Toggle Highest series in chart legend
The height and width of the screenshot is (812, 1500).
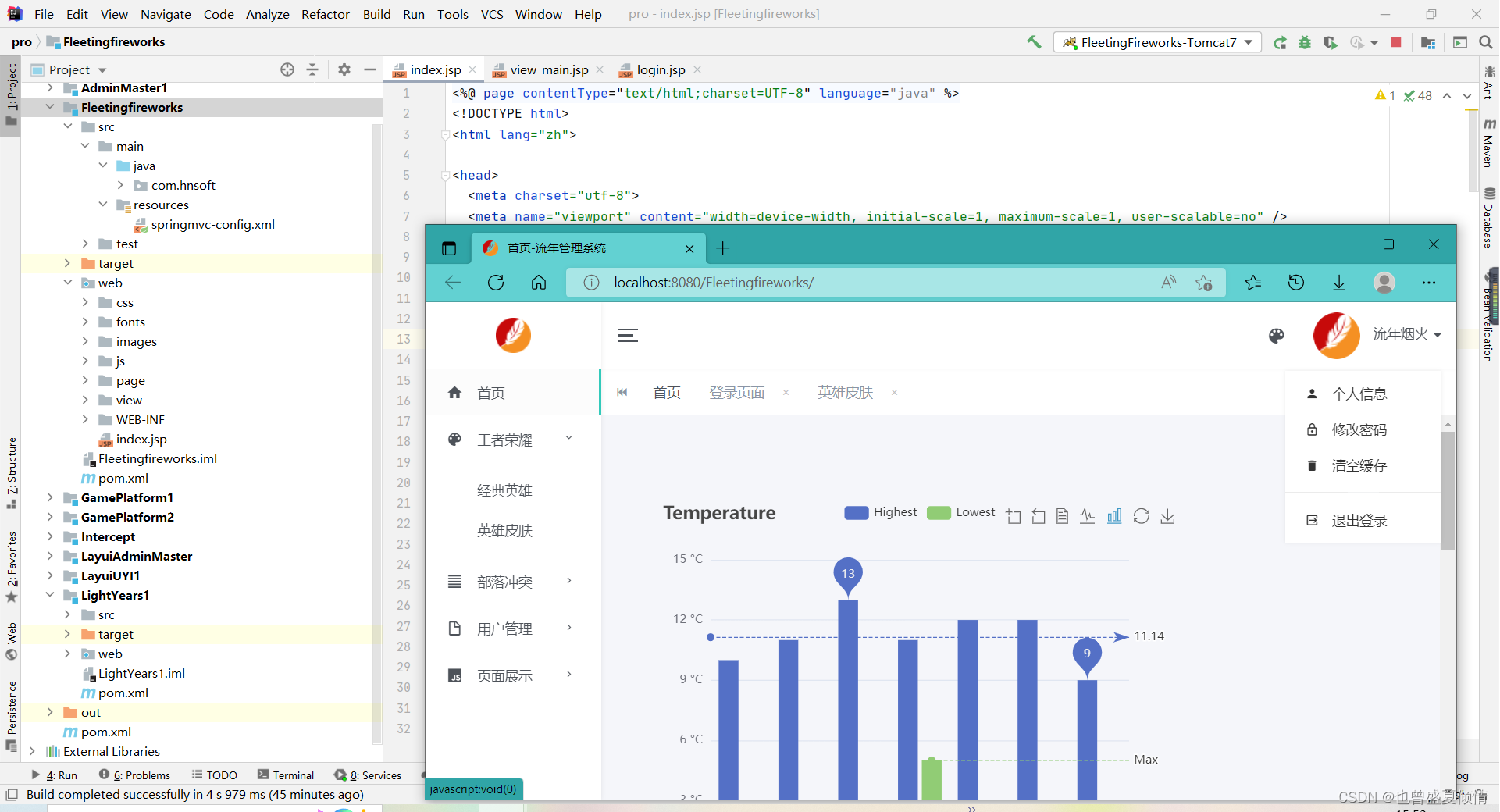(881, 512)
